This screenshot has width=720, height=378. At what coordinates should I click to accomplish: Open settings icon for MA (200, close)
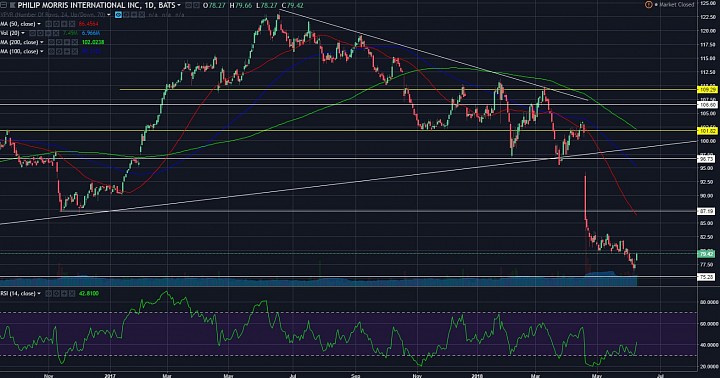(x=59, y=42)
